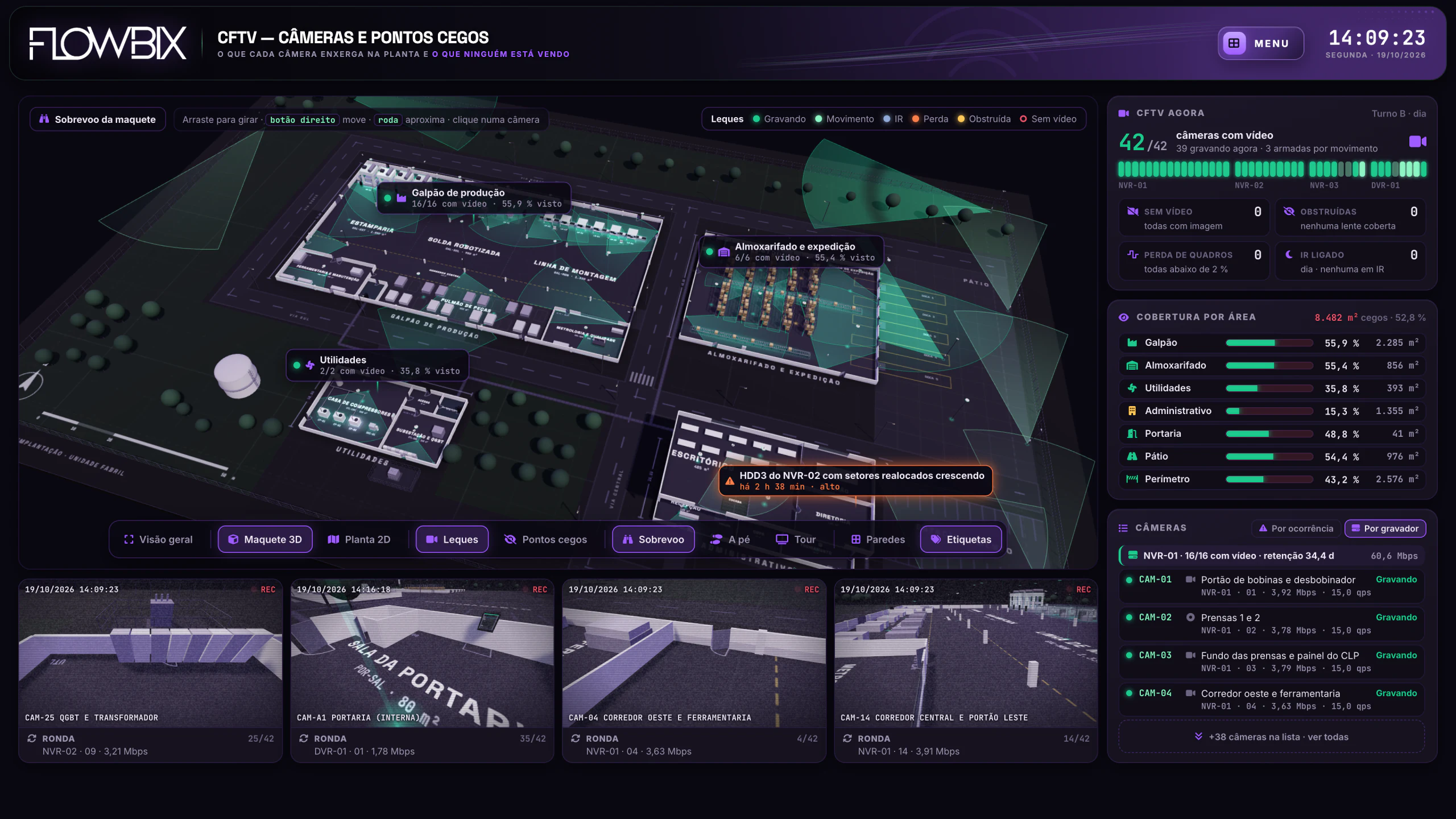Click the FLOWBIX logo

pyautogui.click(x=108, y=43)
